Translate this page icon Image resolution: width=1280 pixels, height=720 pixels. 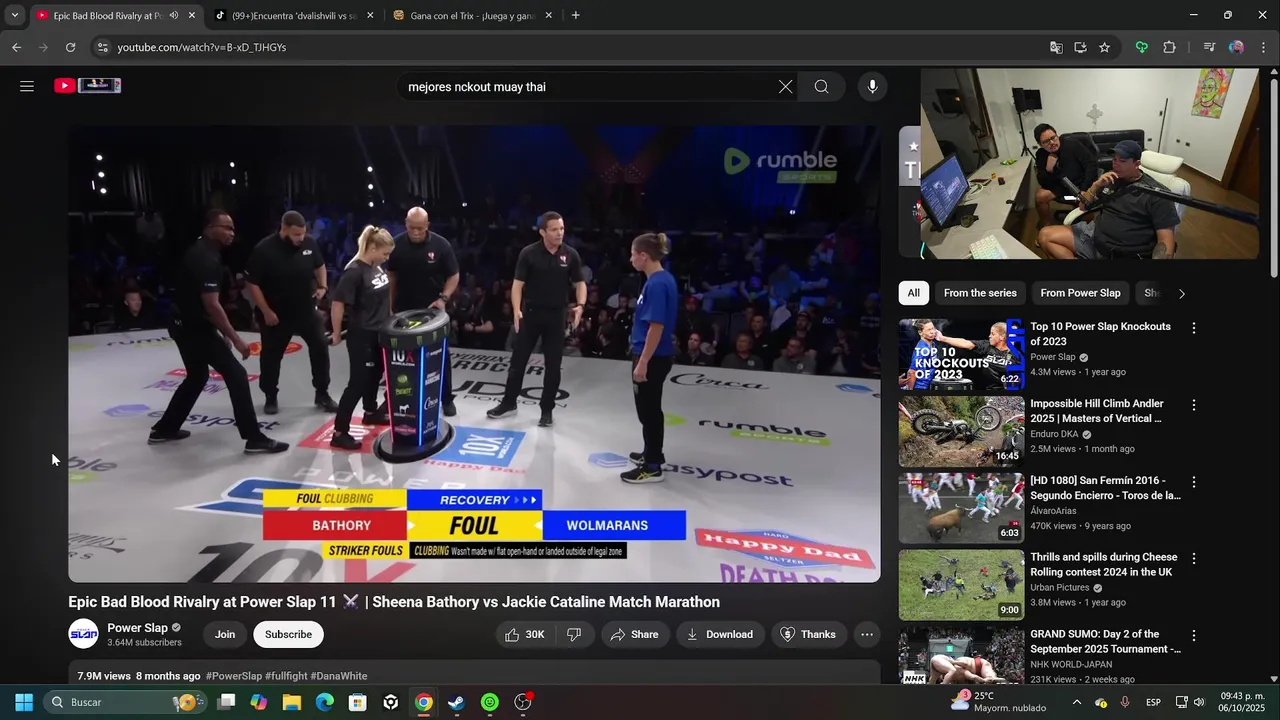click(1056, 47)
